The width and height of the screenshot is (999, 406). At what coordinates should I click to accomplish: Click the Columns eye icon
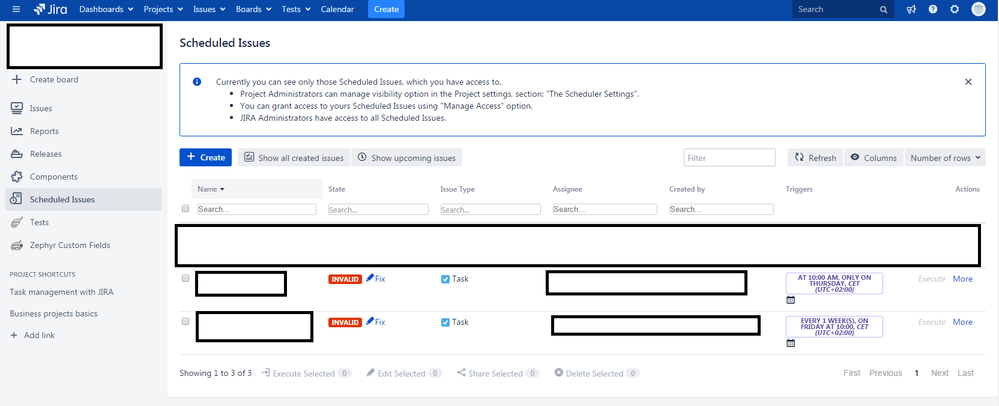pyautogui.click(x=855, y=157)
